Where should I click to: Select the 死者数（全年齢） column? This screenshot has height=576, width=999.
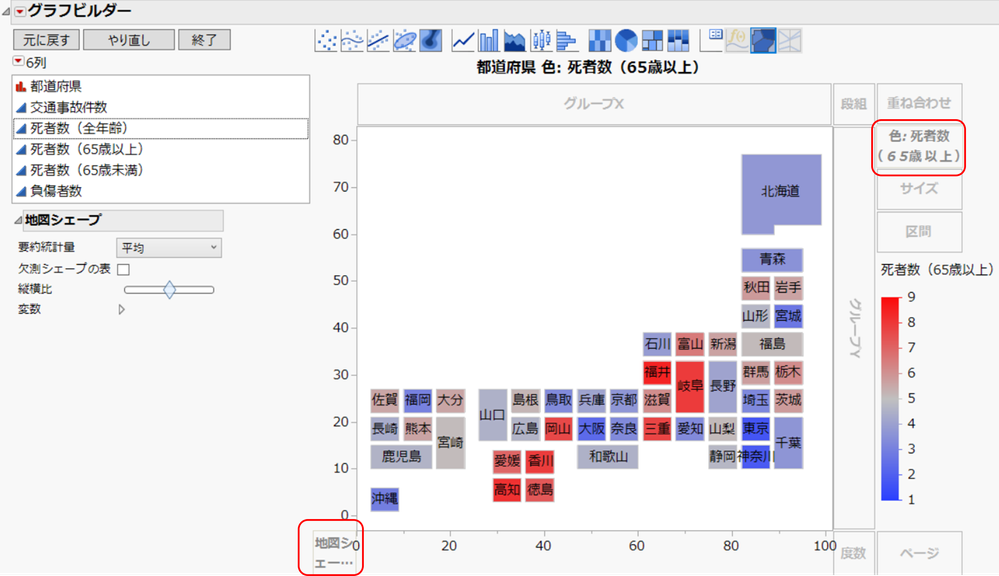tap(161, 129)
